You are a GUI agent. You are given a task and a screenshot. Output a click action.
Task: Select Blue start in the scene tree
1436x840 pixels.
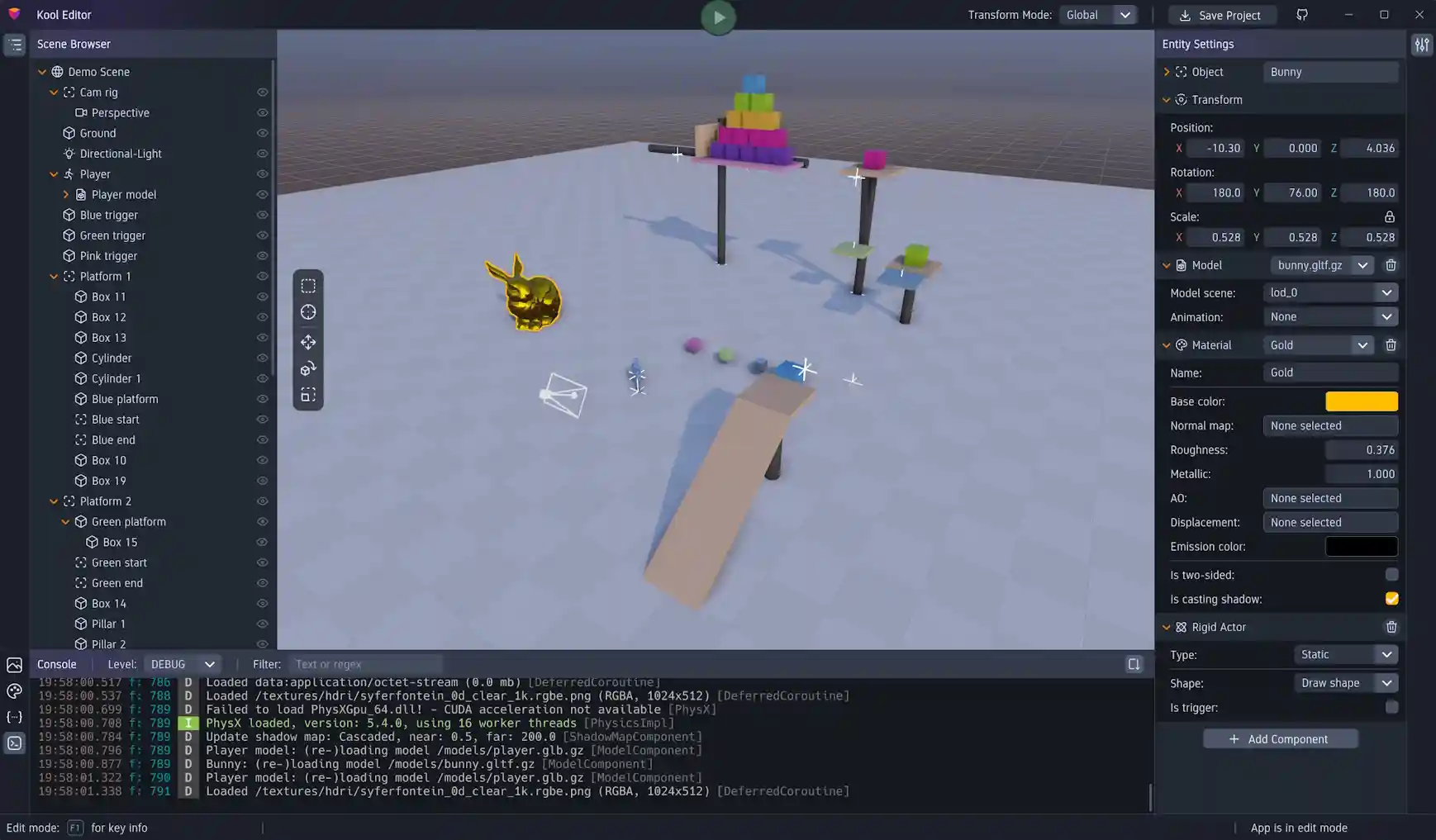tap(116, 420)
